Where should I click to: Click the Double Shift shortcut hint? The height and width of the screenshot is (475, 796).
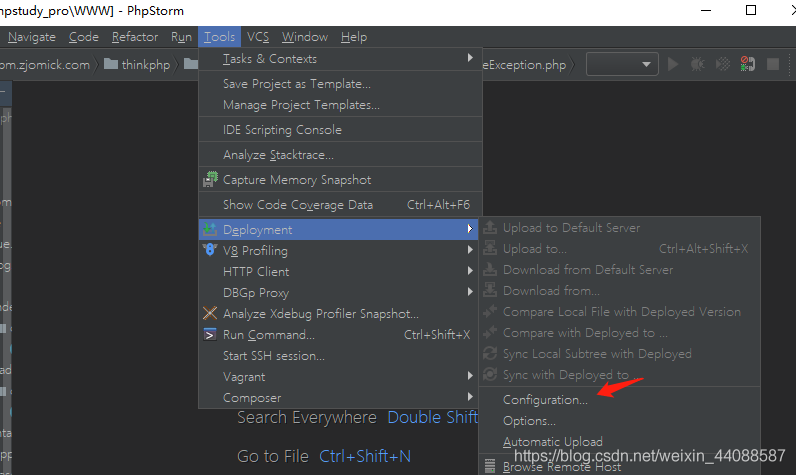click(x=433, y=417)
